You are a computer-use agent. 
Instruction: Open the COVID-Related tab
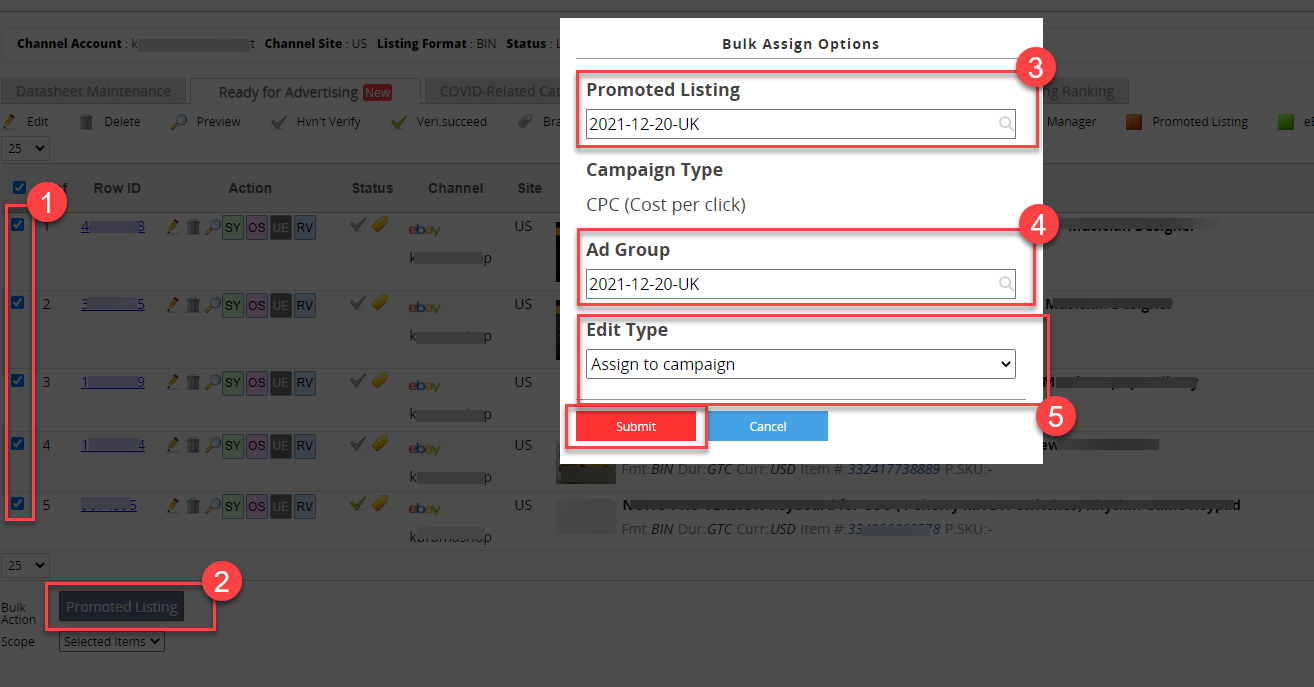coord(493,91)
